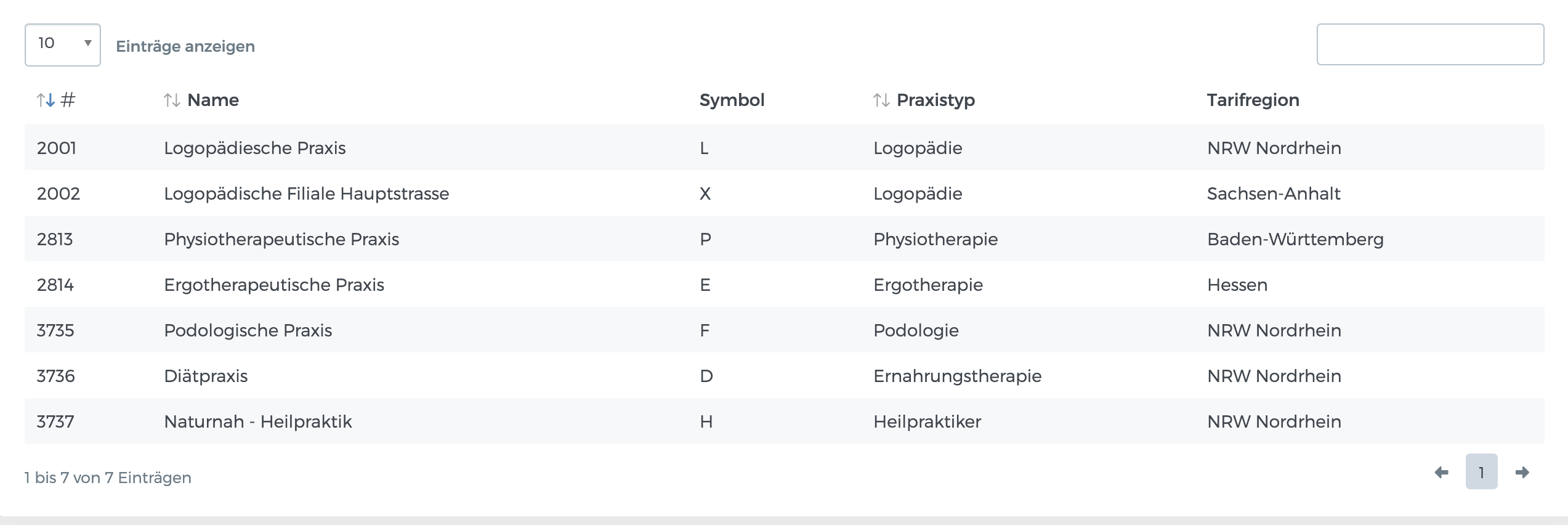
Task: Go to previous page arrow
Action: pyautogui.click(x=1441, y=473)
